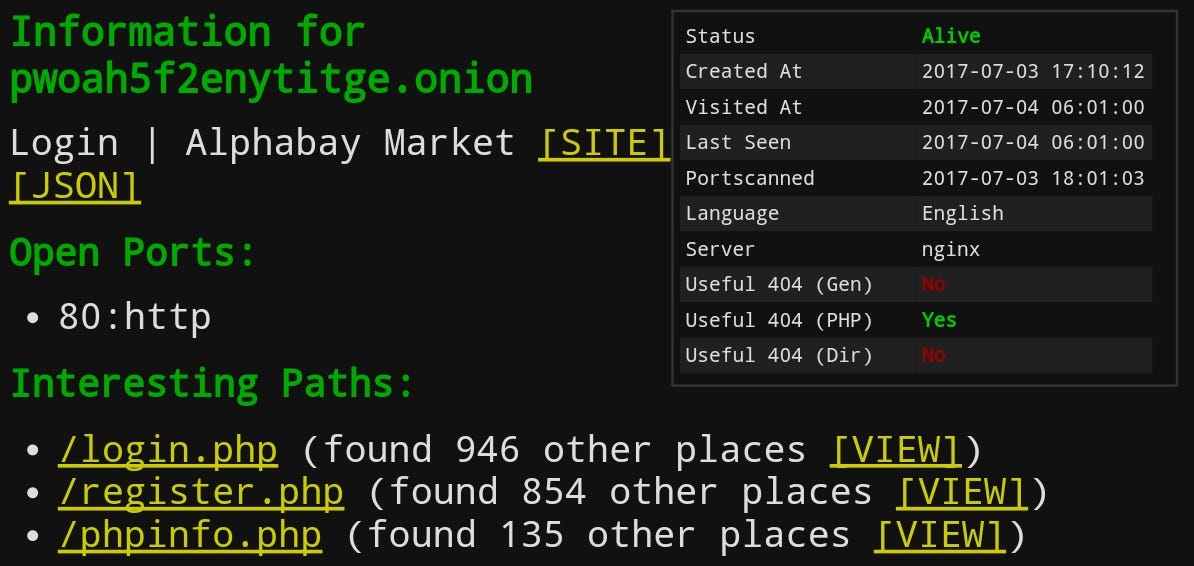The width and height of the screenshot is (1194, 566).
Task: Click the 'Last Seen' row label
Action: coord(738,142)
